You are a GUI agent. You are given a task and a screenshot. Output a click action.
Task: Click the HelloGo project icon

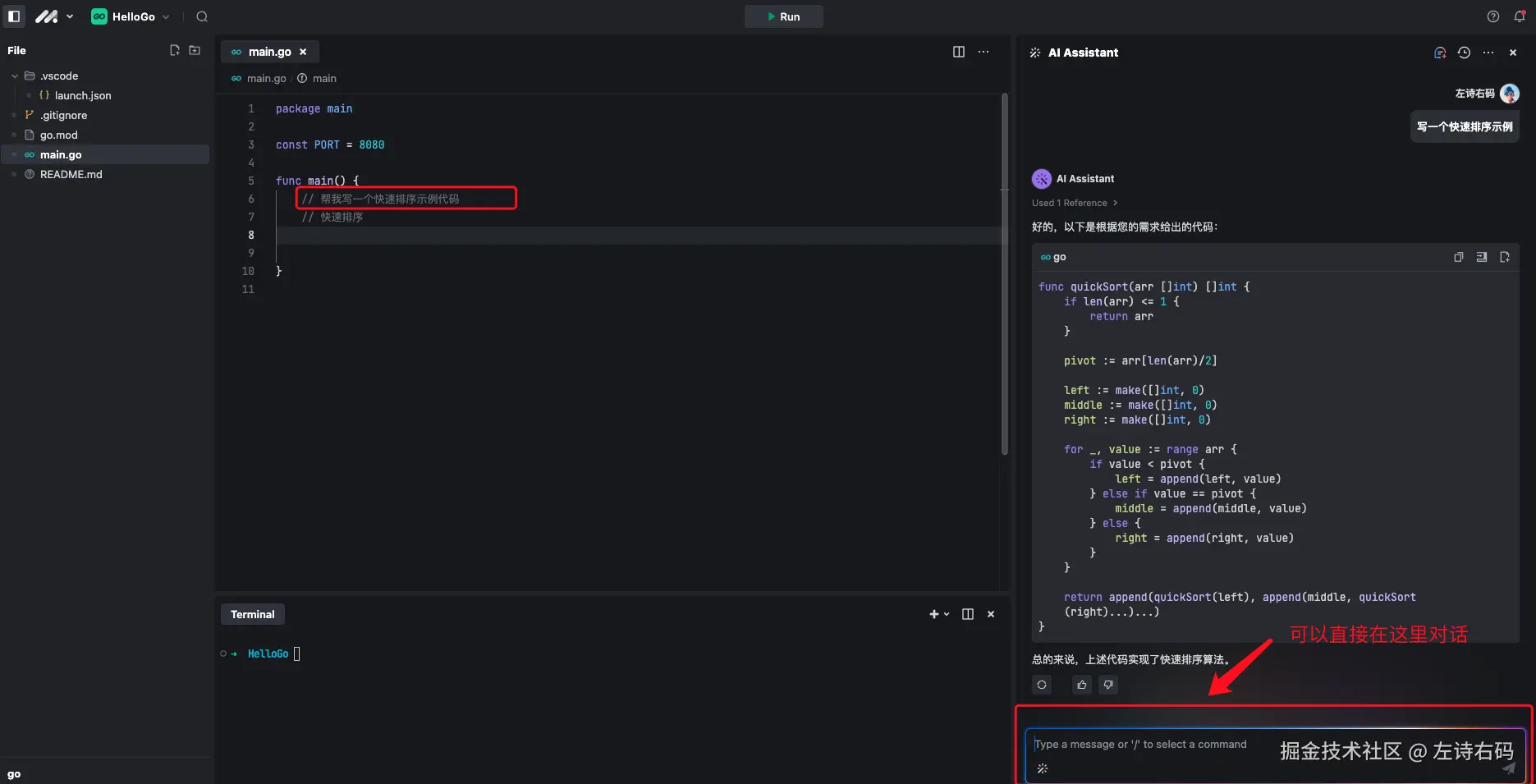(99, 16)
